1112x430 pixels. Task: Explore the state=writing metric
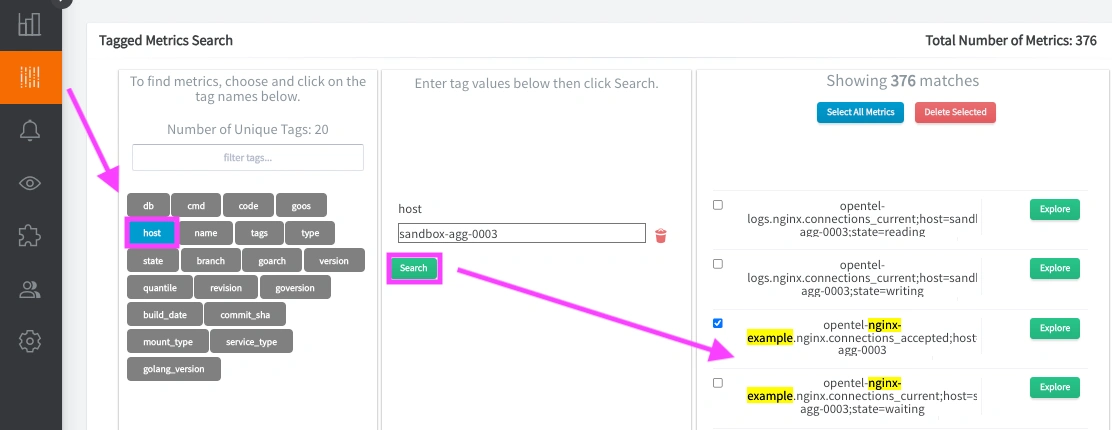point(1055,268)
